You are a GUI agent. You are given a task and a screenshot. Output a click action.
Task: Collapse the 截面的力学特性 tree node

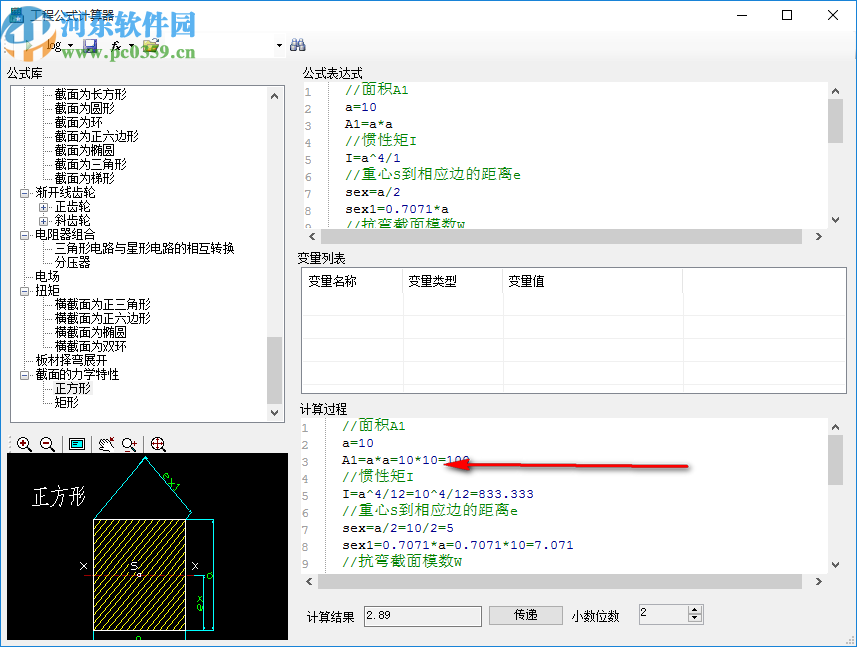click(24, 375)
